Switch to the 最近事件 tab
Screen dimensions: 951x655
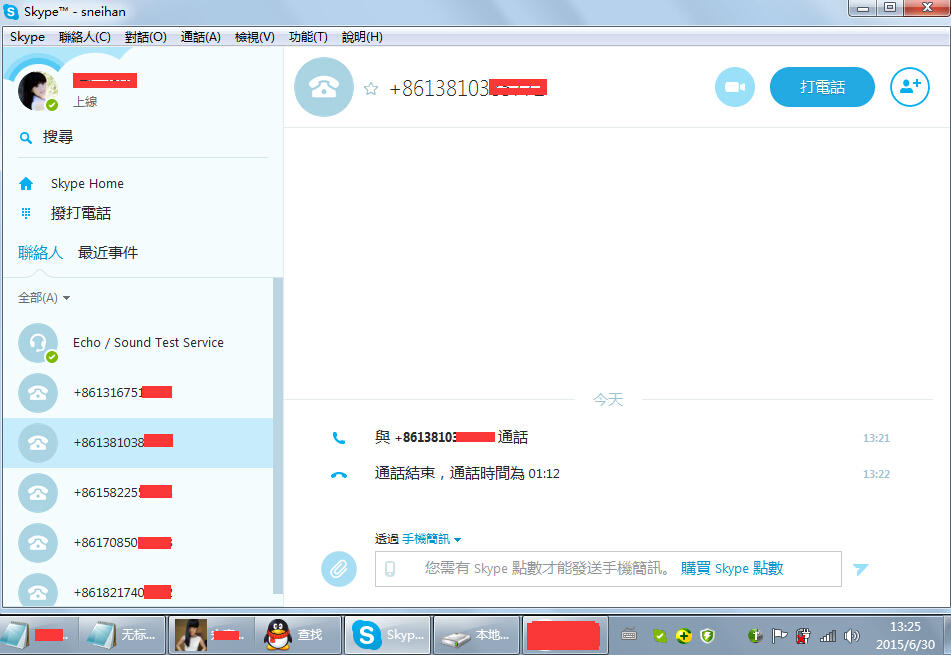[x=107, y=252]
